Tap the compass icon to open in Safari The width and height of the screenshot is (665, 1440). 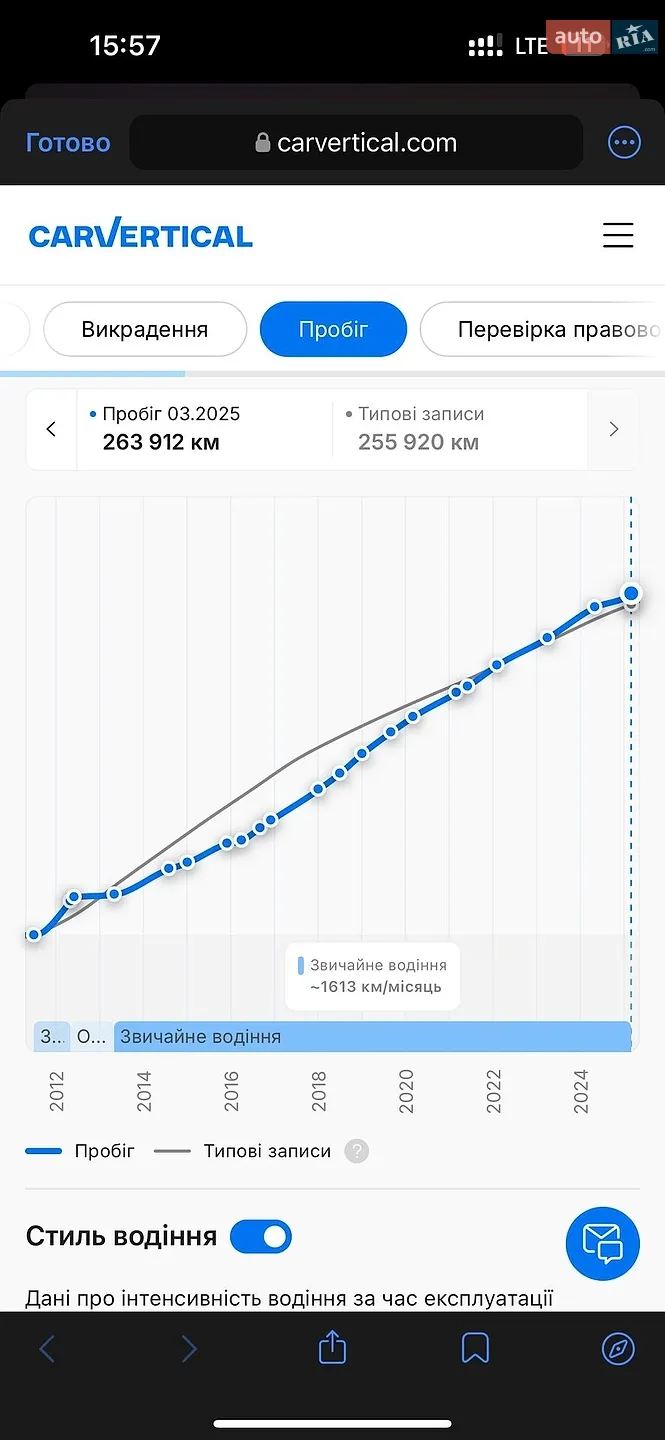618,1348
